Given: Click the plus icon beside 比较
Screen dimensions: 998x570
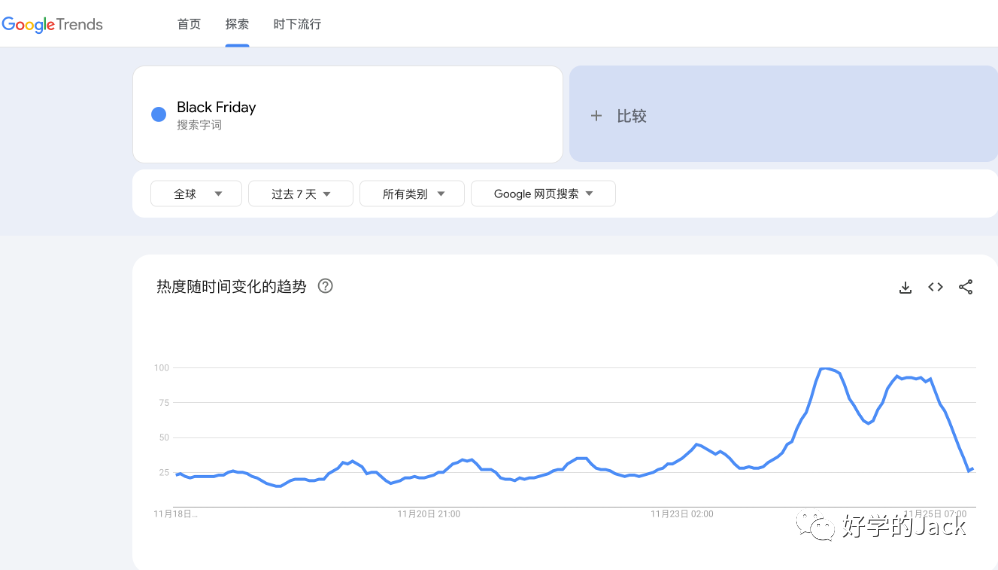Looking at the screenshot, I should (x=596, y=116).
